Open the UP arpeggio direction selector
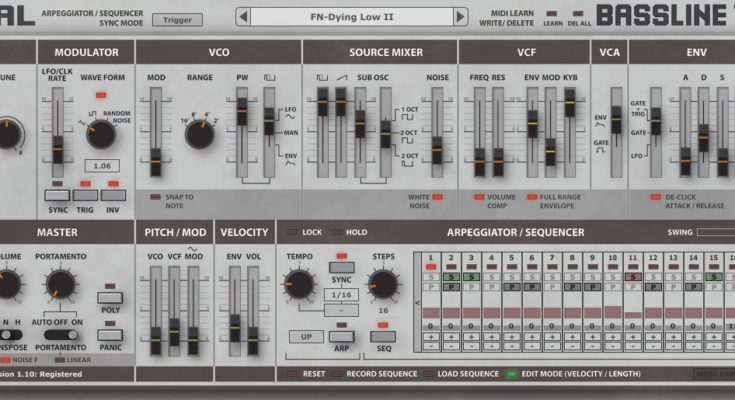 click(x=306, y=336)
